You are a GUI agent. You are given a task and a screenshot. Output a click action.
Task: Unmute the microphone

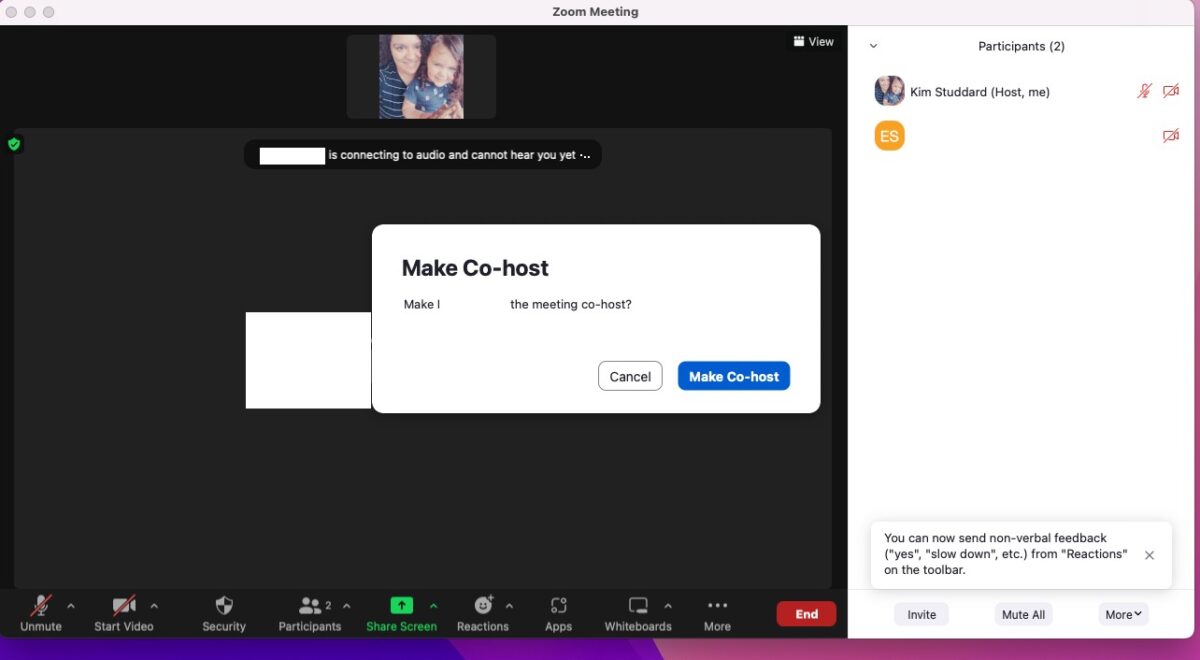(x=41, y=606)
